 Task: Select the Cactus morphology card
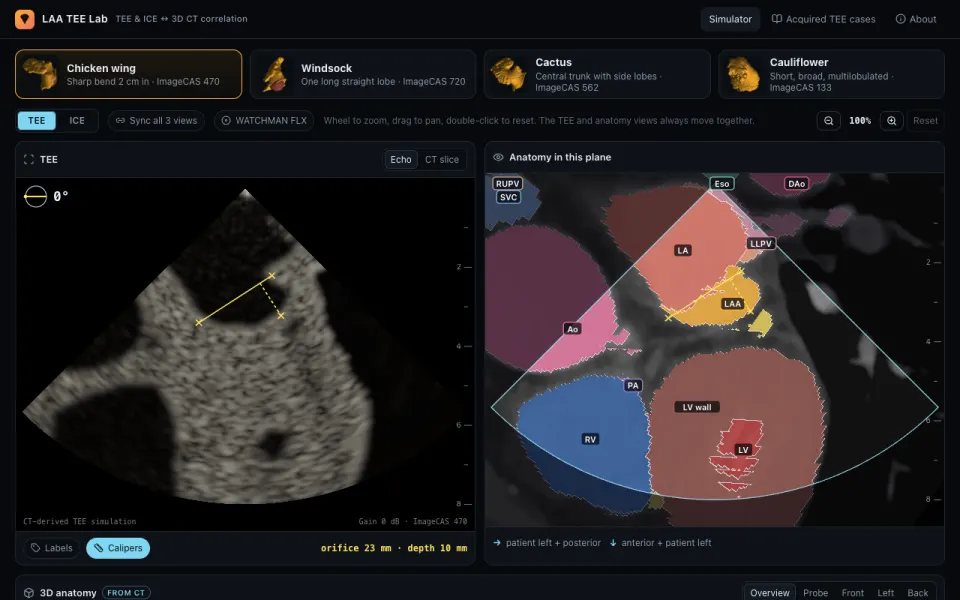pos(597,74)
